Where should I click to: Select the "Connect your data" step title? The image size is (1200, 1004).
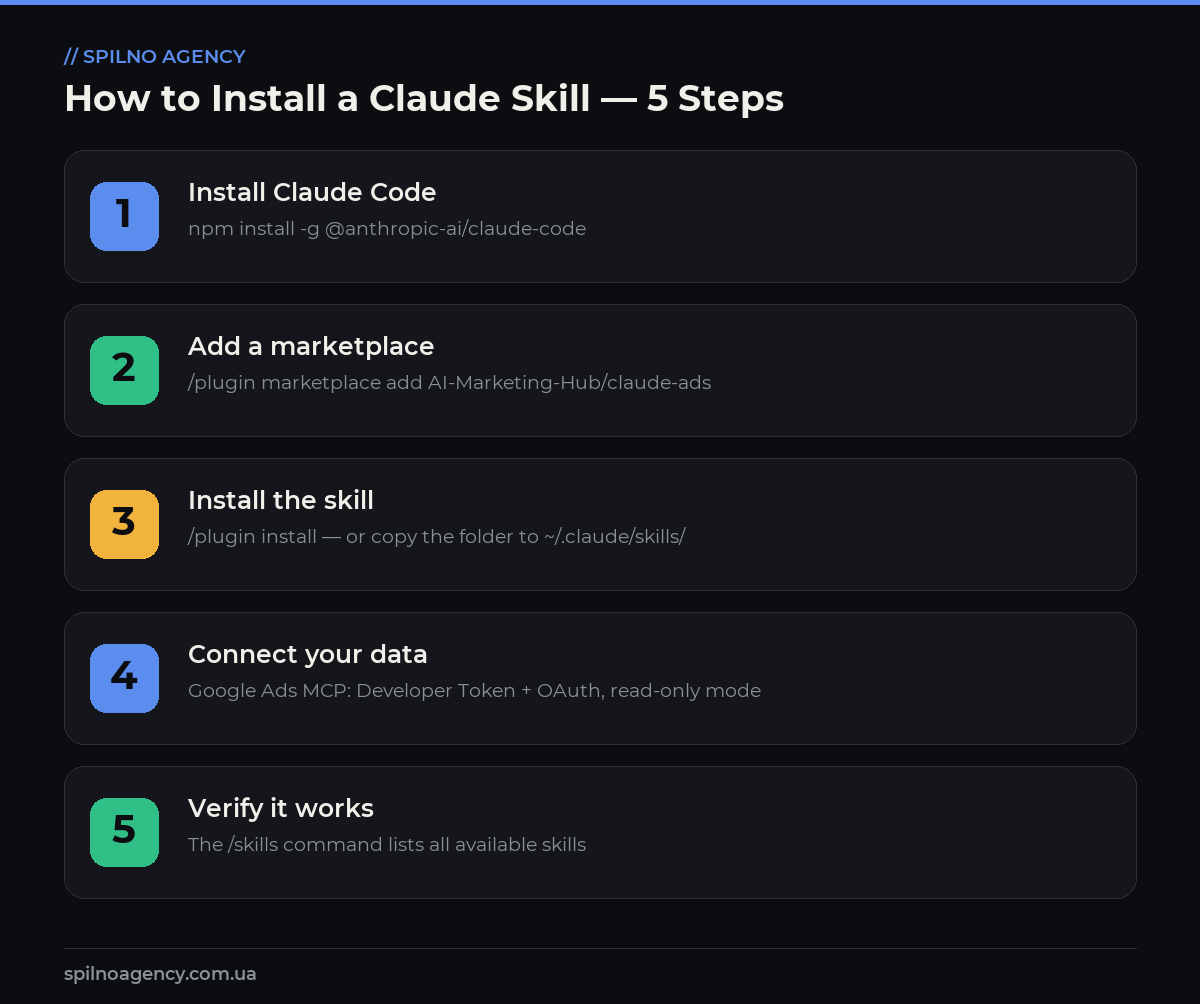pos(308,654)
